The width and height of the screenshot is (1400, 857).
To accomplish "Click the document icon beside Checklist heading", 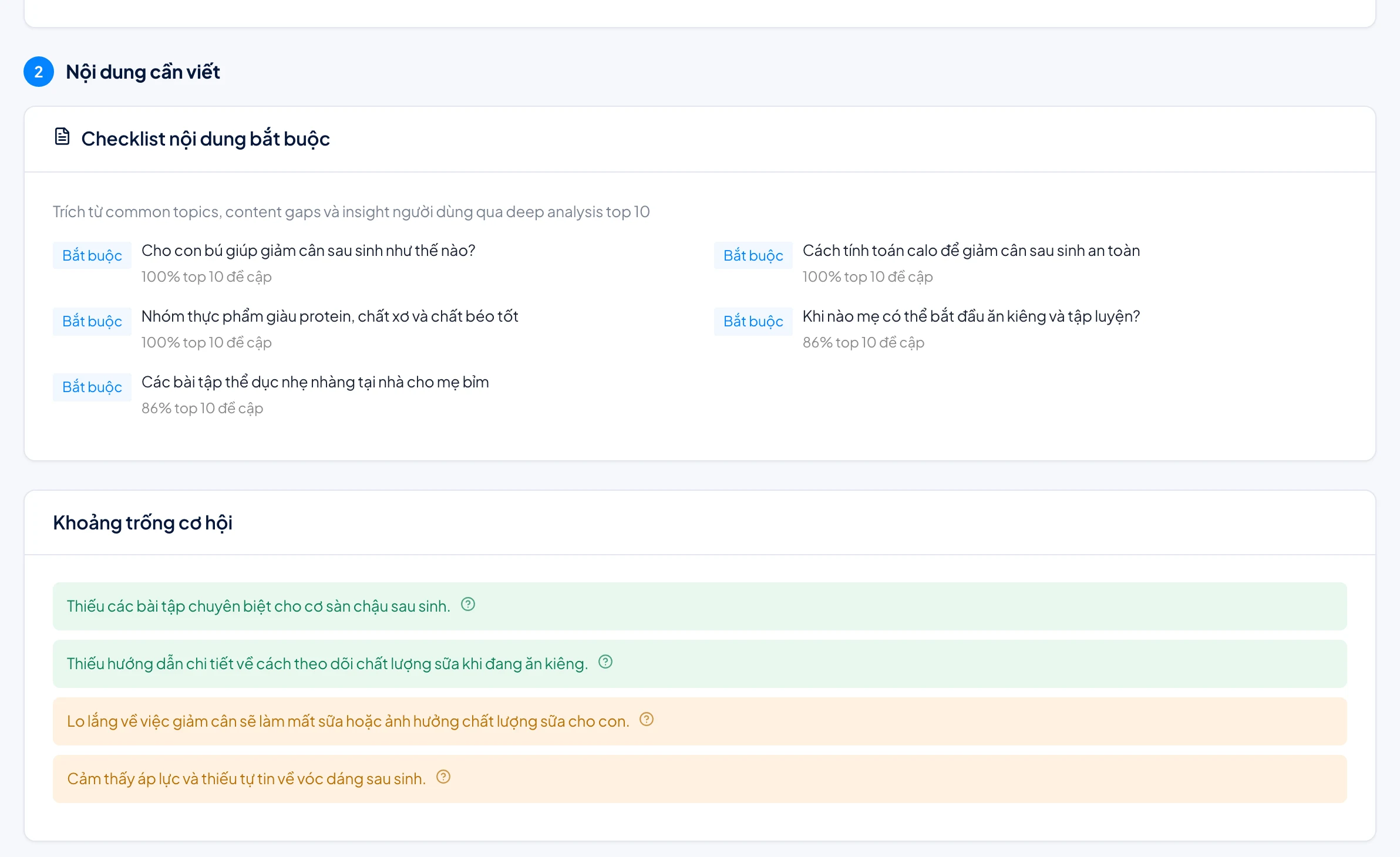I will coord(62,137).
